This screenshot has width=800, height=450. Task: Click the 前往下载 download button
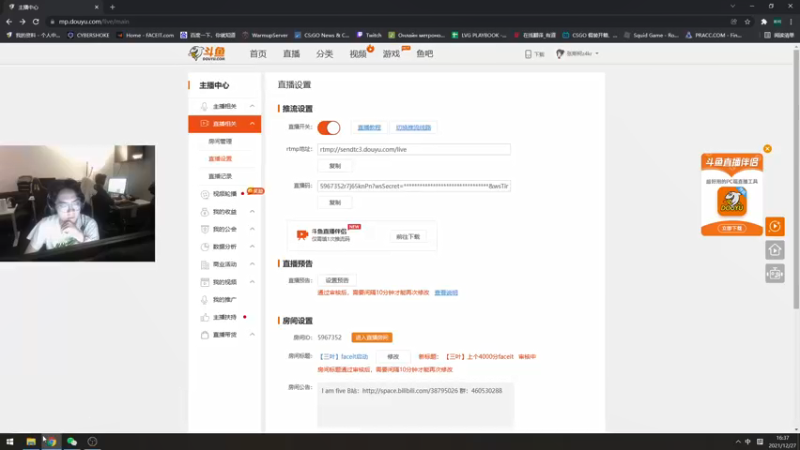point(408,237)
